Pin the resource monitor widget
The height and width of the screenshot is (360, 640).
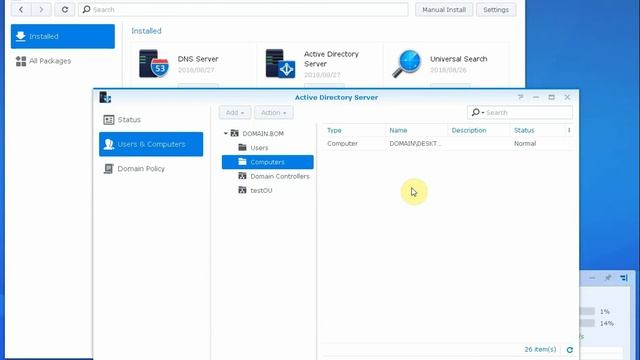coord(608,278)
